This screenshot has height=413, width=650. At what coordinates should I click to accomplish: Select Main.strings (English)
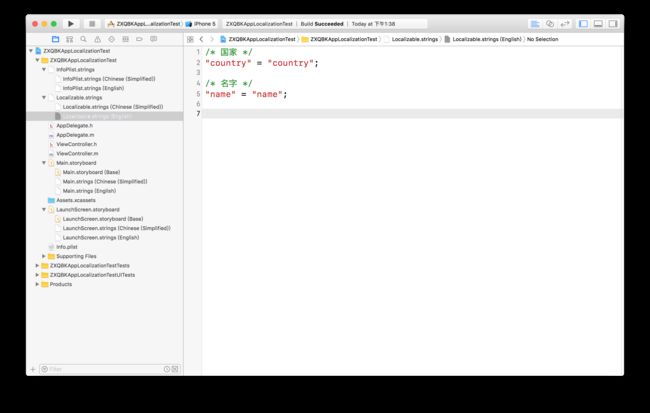click(x=89, y=191)
